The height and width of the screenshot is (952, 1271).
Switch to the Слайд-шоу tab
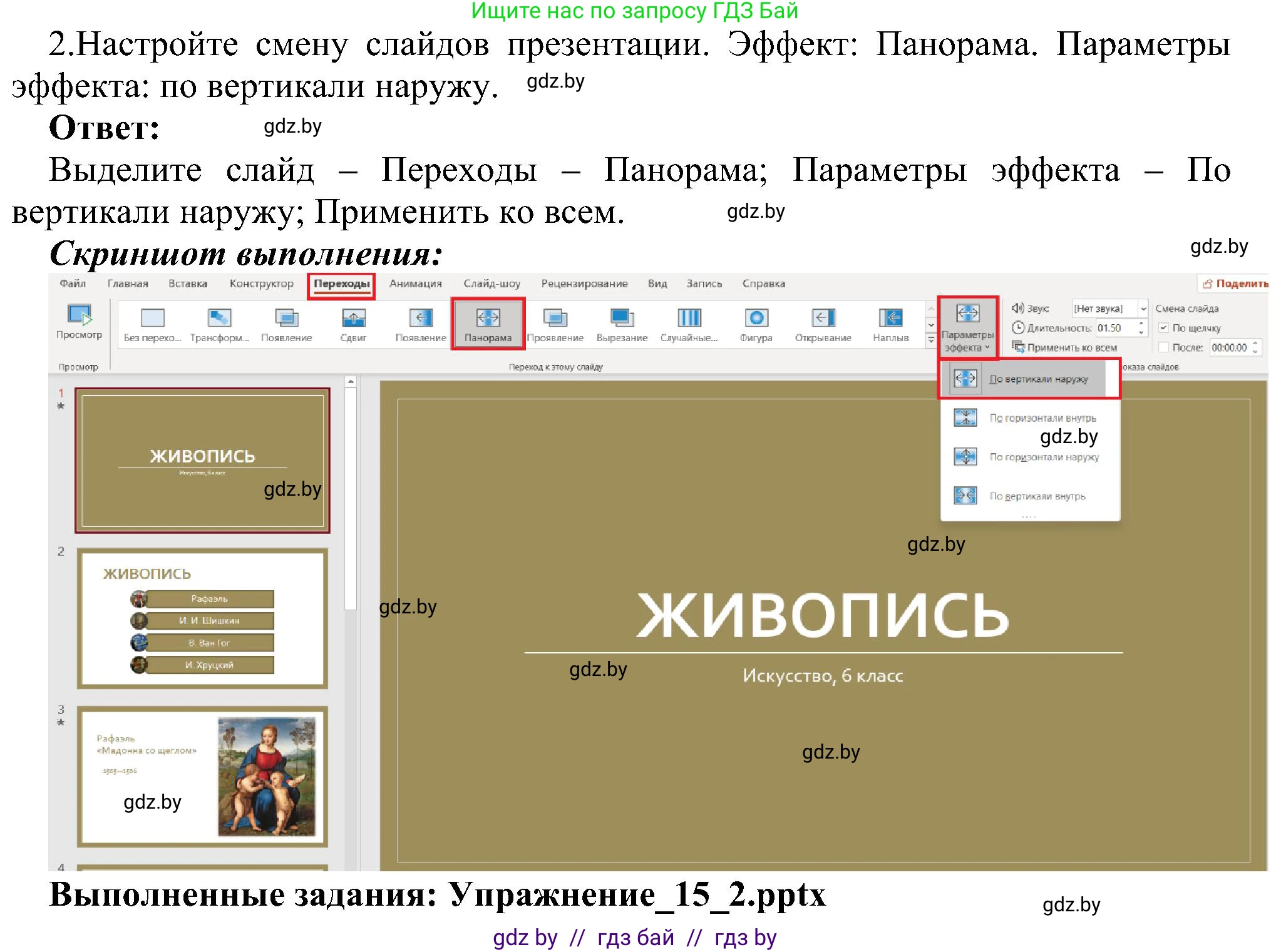tap(491, 284)
